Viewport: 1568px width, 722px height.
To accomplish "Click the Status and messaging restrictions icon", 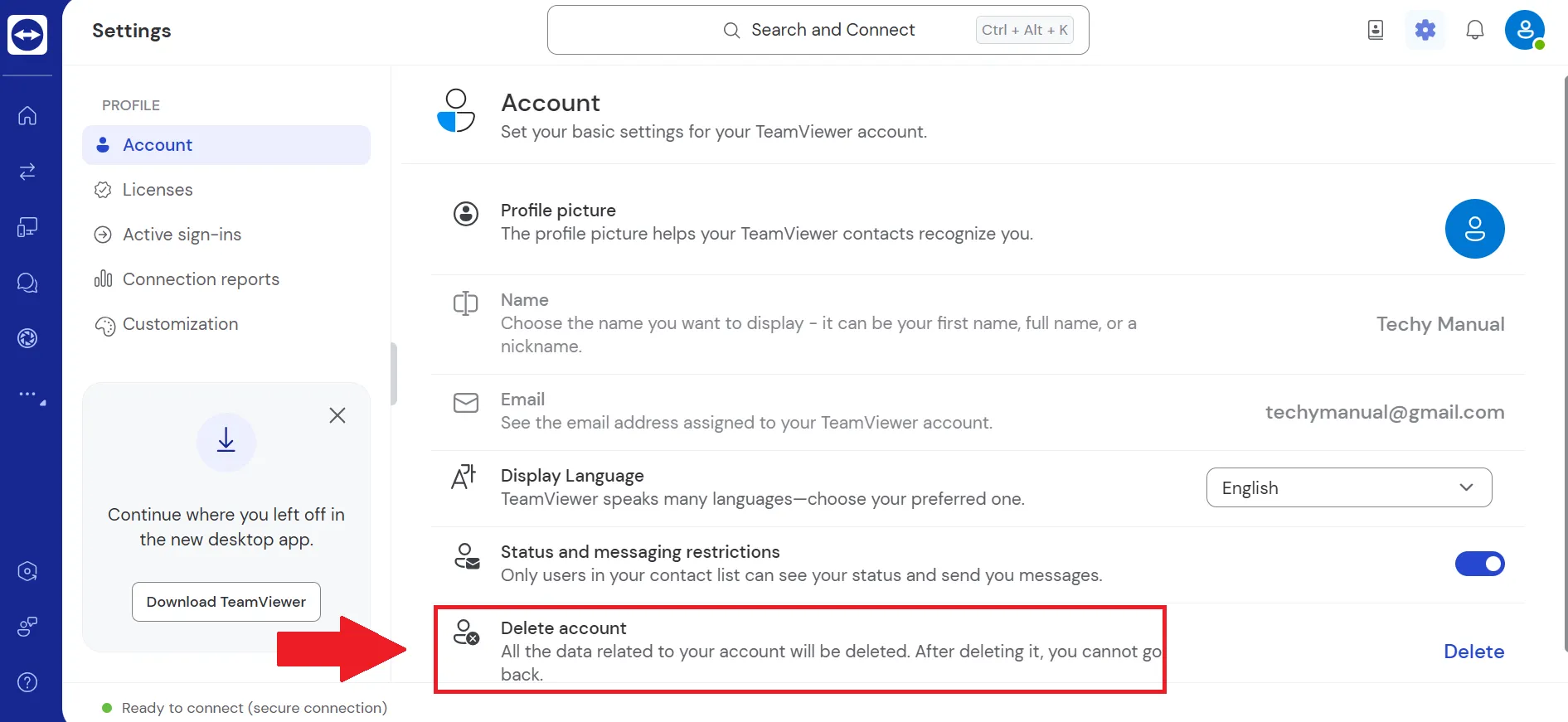I will 467,556.
